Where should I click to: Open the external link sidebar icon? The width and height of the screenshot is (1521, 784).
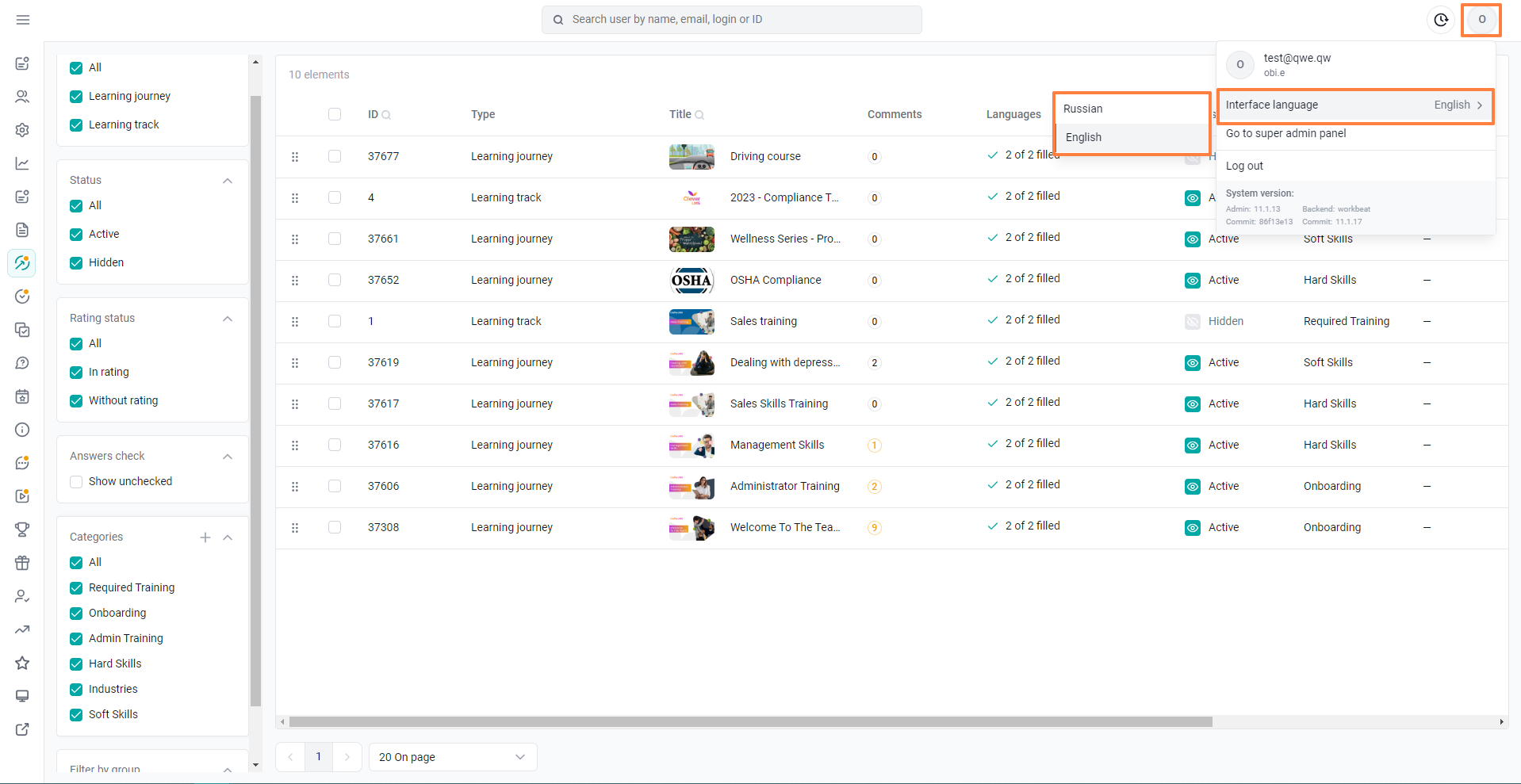pos(22,729)
